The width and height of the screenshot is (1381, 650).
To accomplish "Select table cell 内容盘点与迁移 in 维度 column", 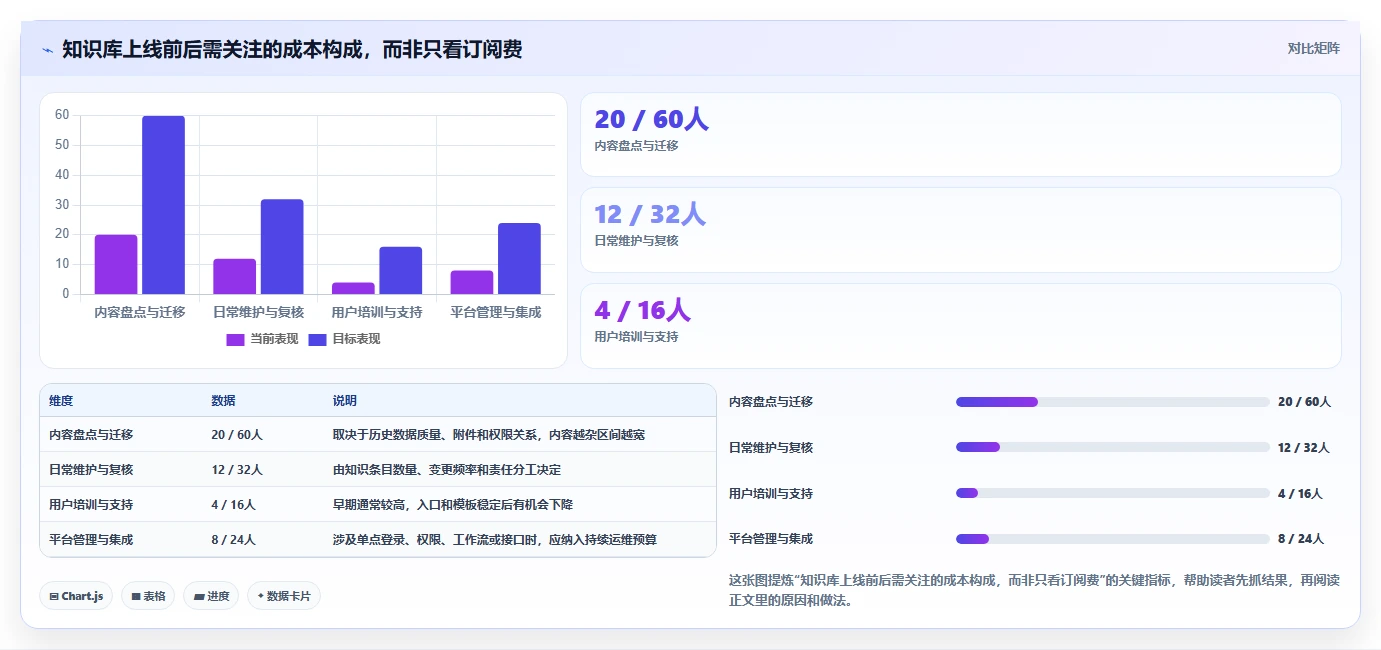I will [91, 435].
